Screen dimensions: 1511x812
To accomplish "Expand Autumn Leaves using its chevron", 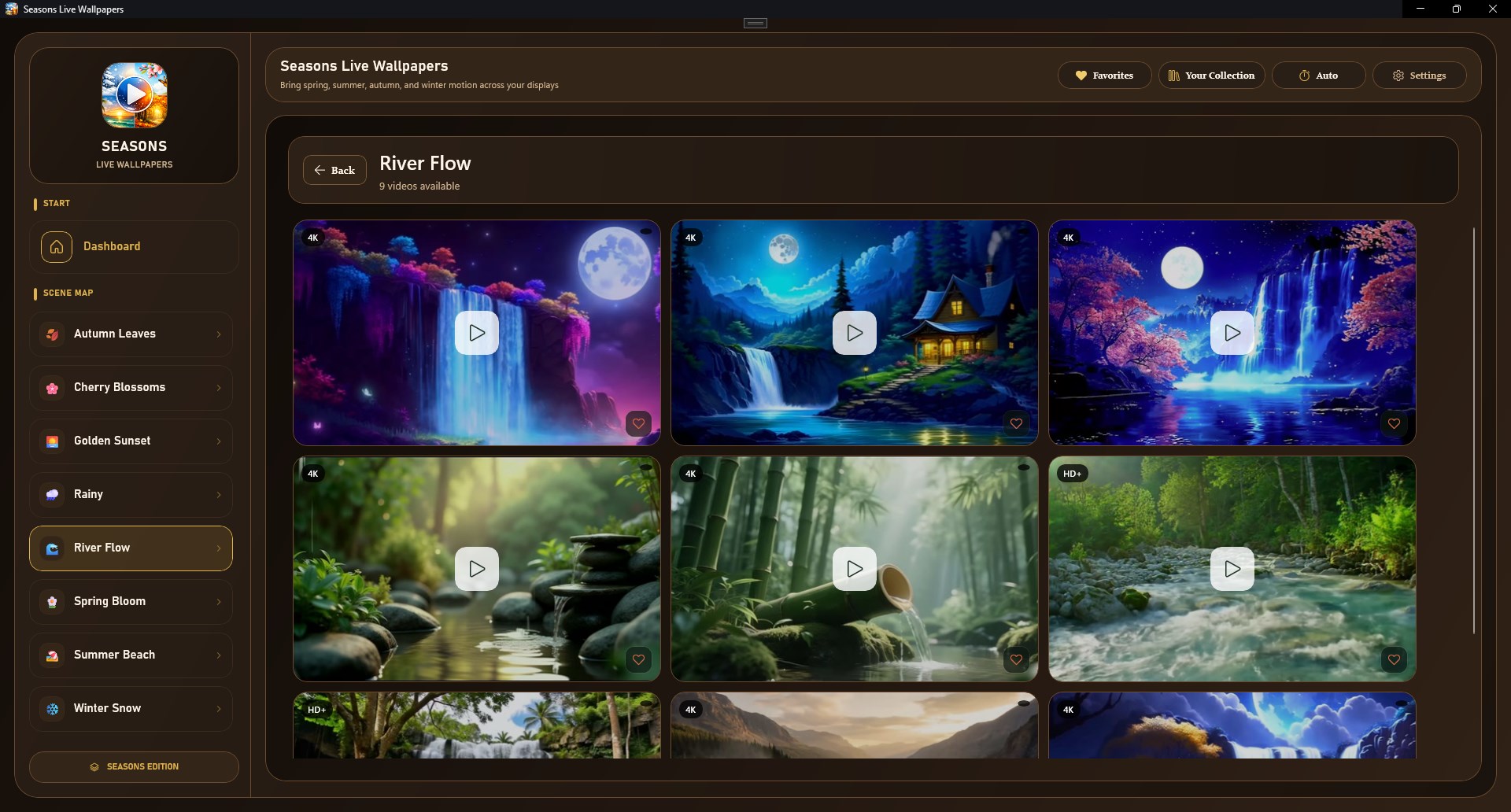I will 219,334.
